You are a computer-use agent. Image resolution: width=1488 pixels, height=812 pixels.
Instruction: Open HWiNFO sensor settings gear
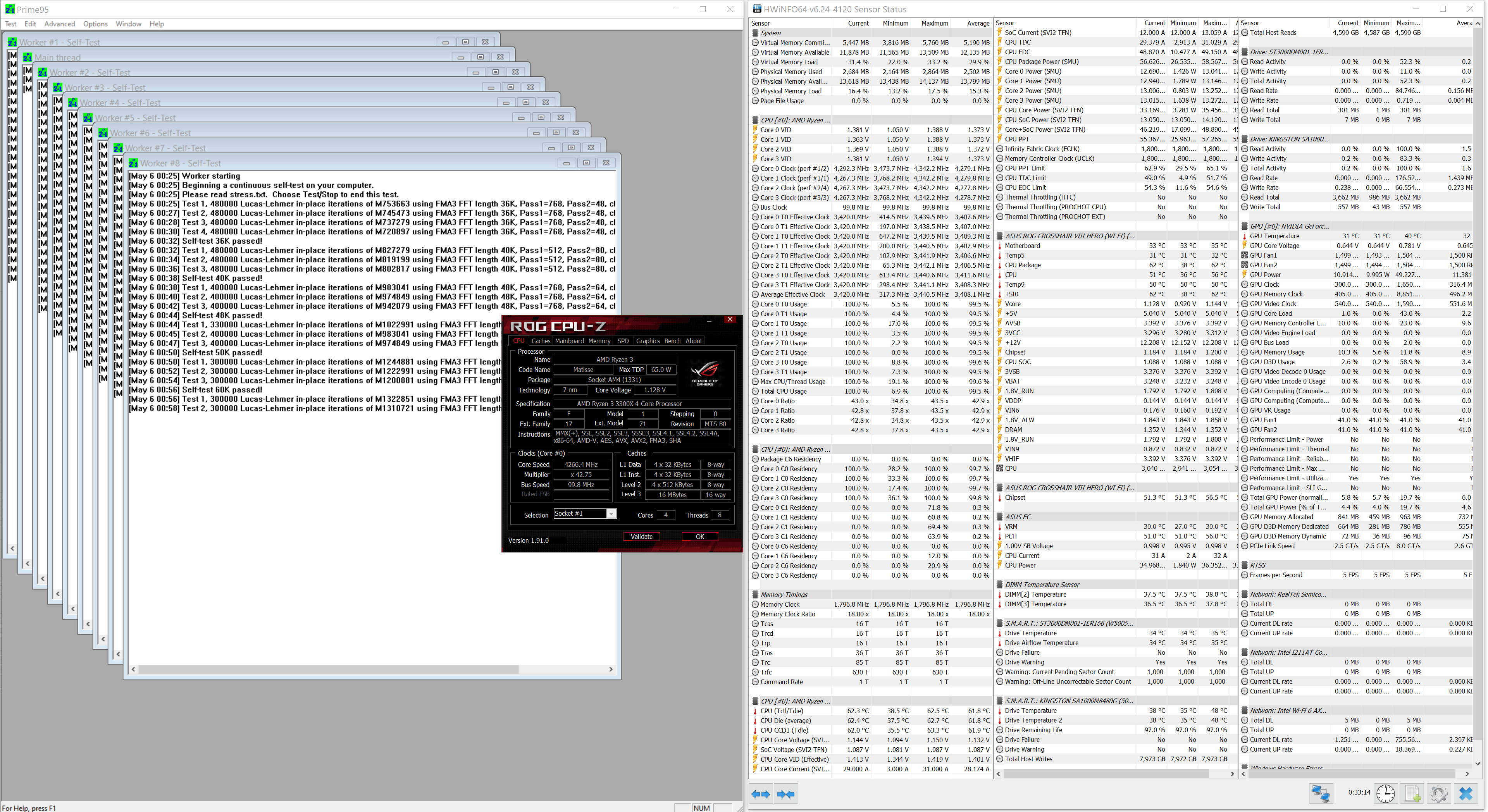pos(1438,793)
